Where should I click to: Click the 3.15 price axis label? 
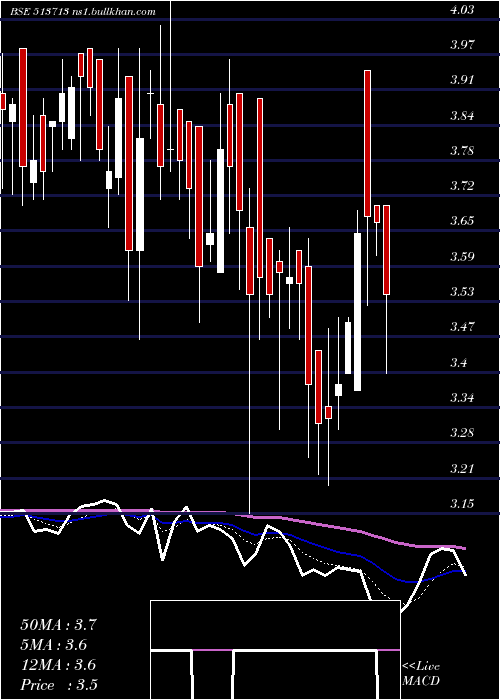click(x=462, y=503)
